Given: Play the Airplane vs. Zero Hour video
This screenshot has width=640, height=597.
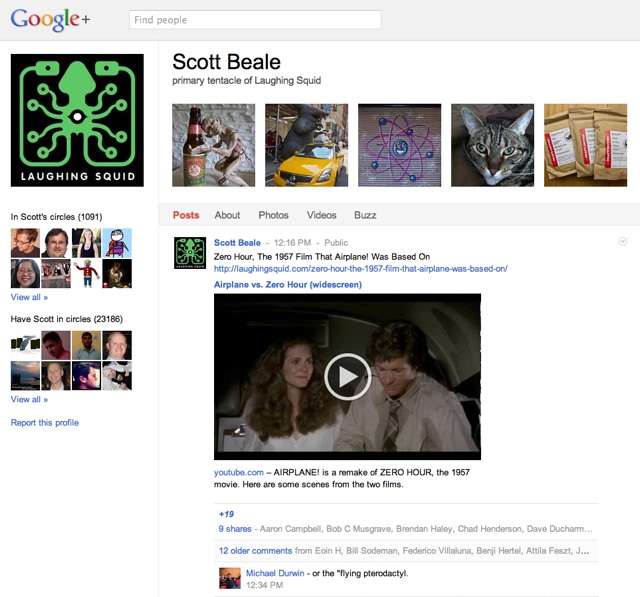Looking at the screenshot, I should tap(347, 376).
